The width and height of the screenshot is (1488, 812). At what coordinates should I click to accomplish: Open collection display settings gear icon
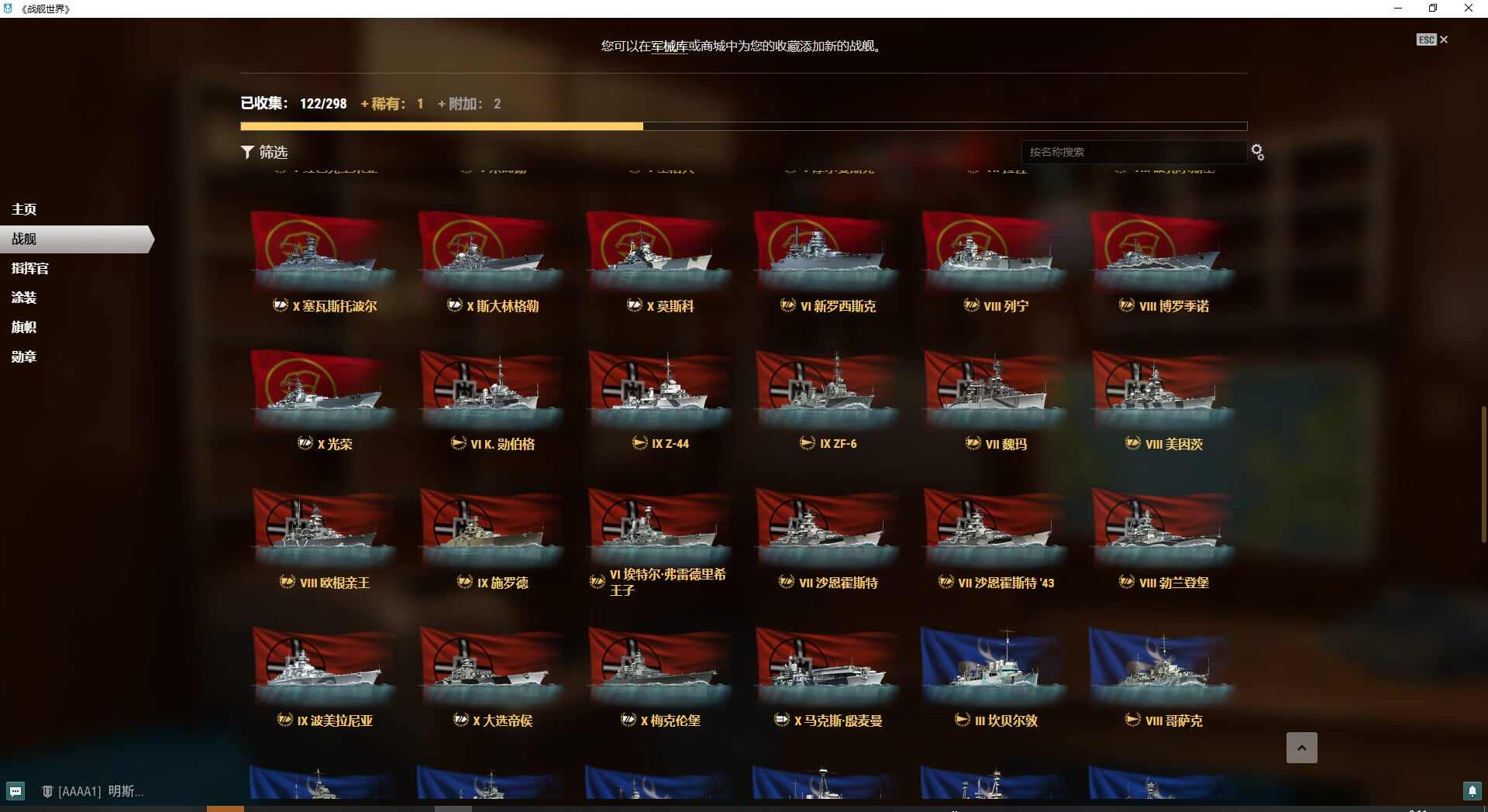(x=1257, y=152)
